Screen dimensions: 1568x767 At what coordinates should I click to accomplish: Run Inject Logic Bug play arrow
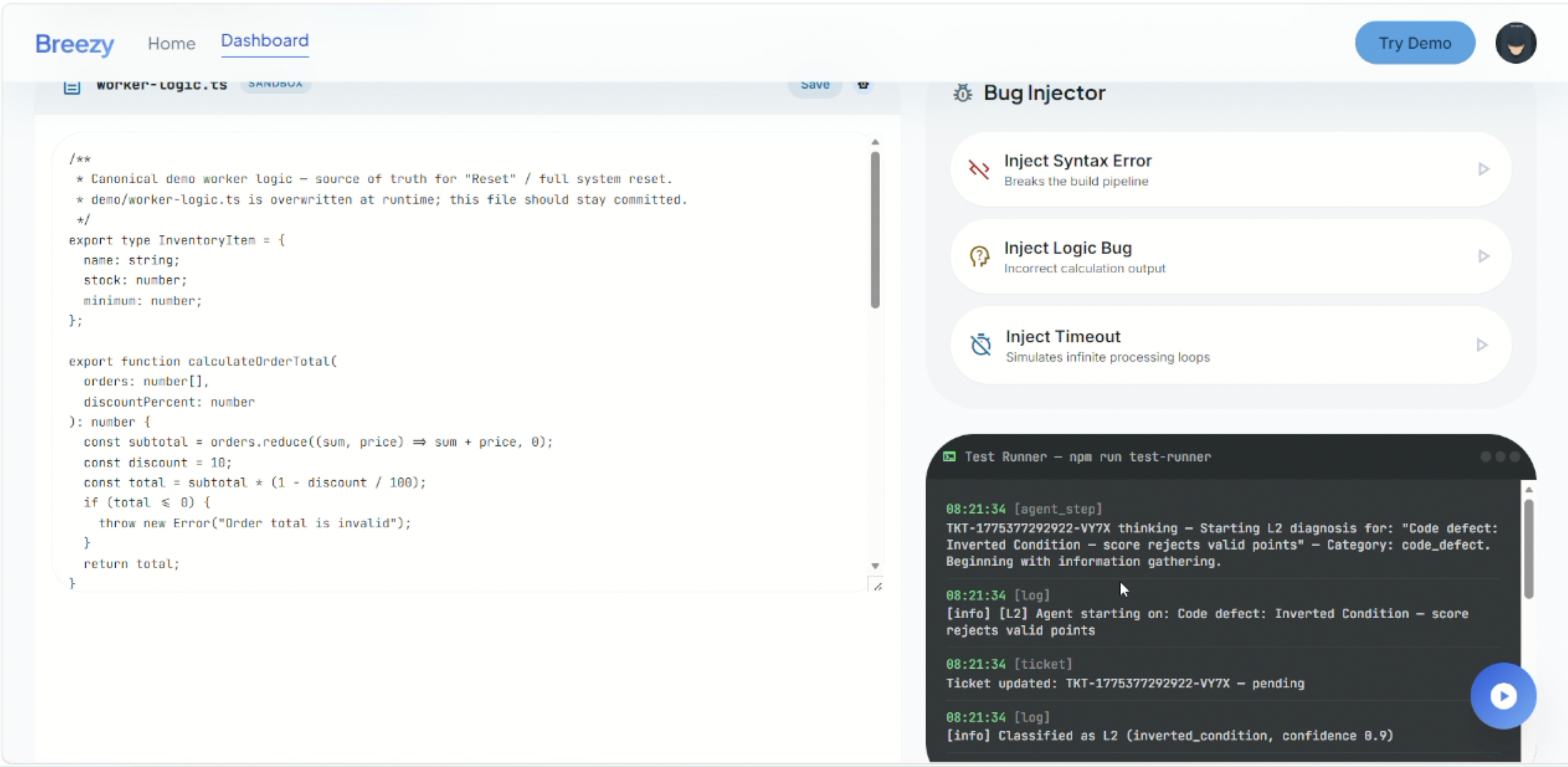pyautogui.click(x=1483, y=256)
